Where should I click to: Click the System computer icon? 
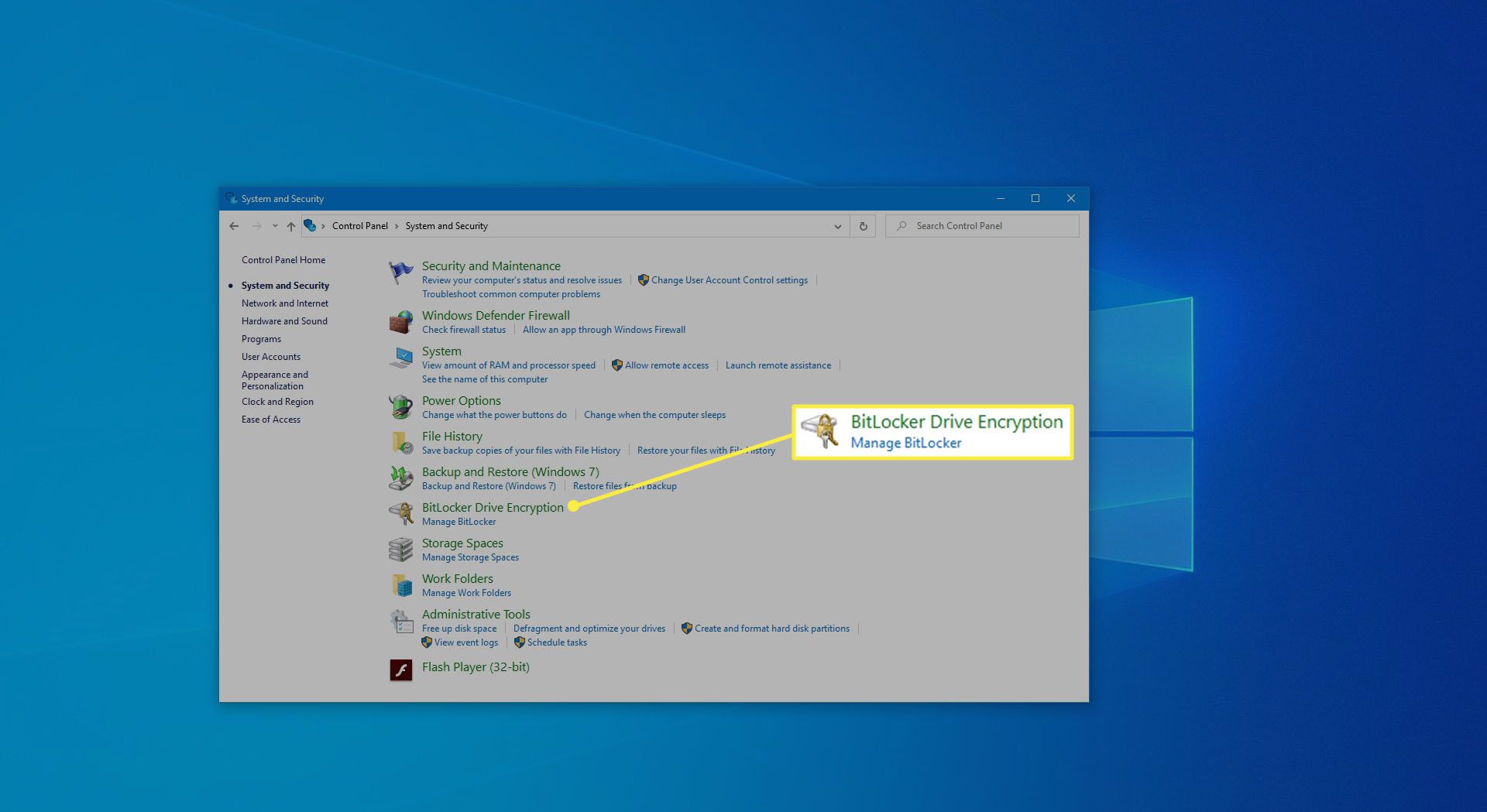400,358
